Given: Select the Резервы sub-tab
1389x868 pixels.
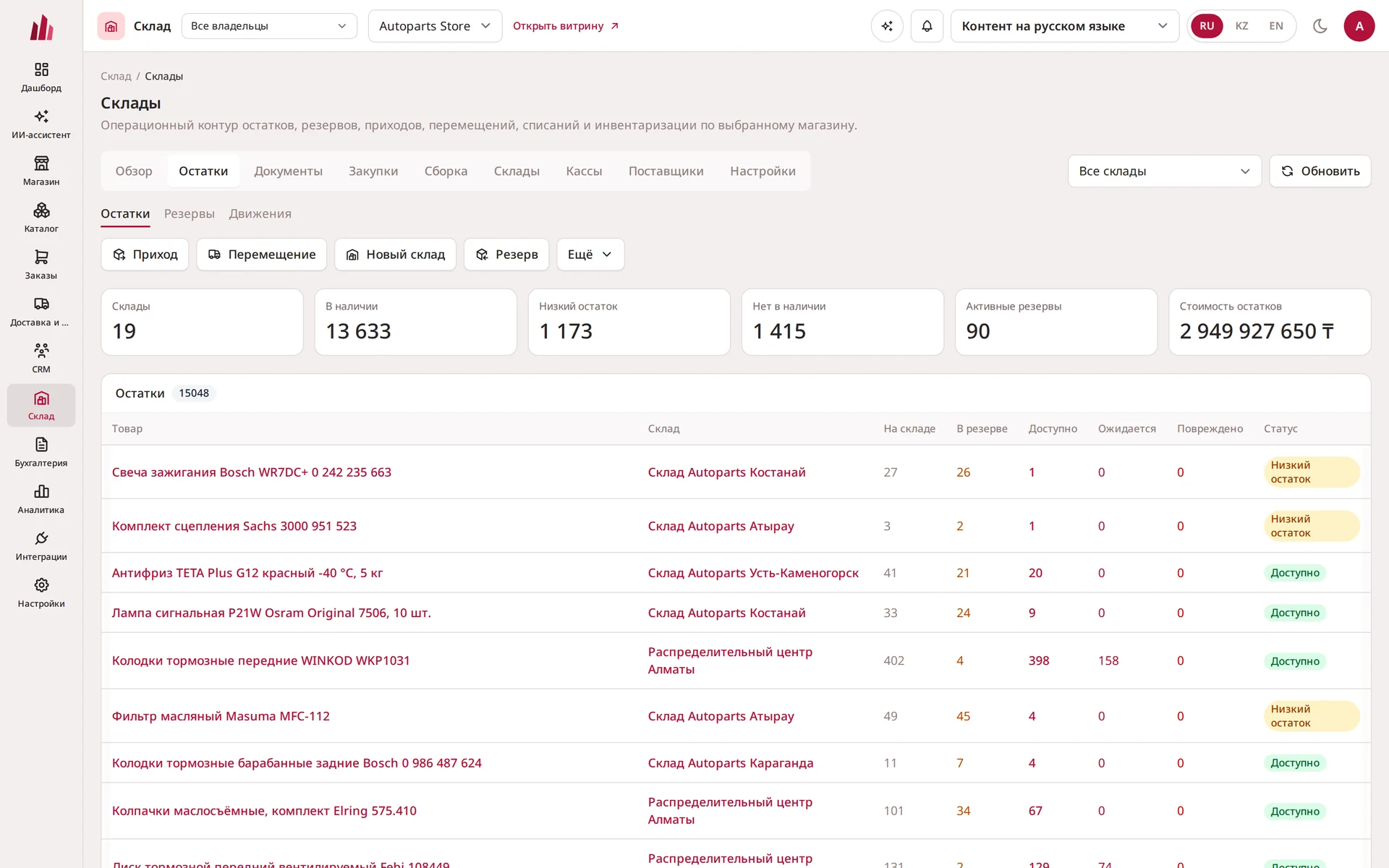Looking at the screenshot, I should (x=190, y=214).
